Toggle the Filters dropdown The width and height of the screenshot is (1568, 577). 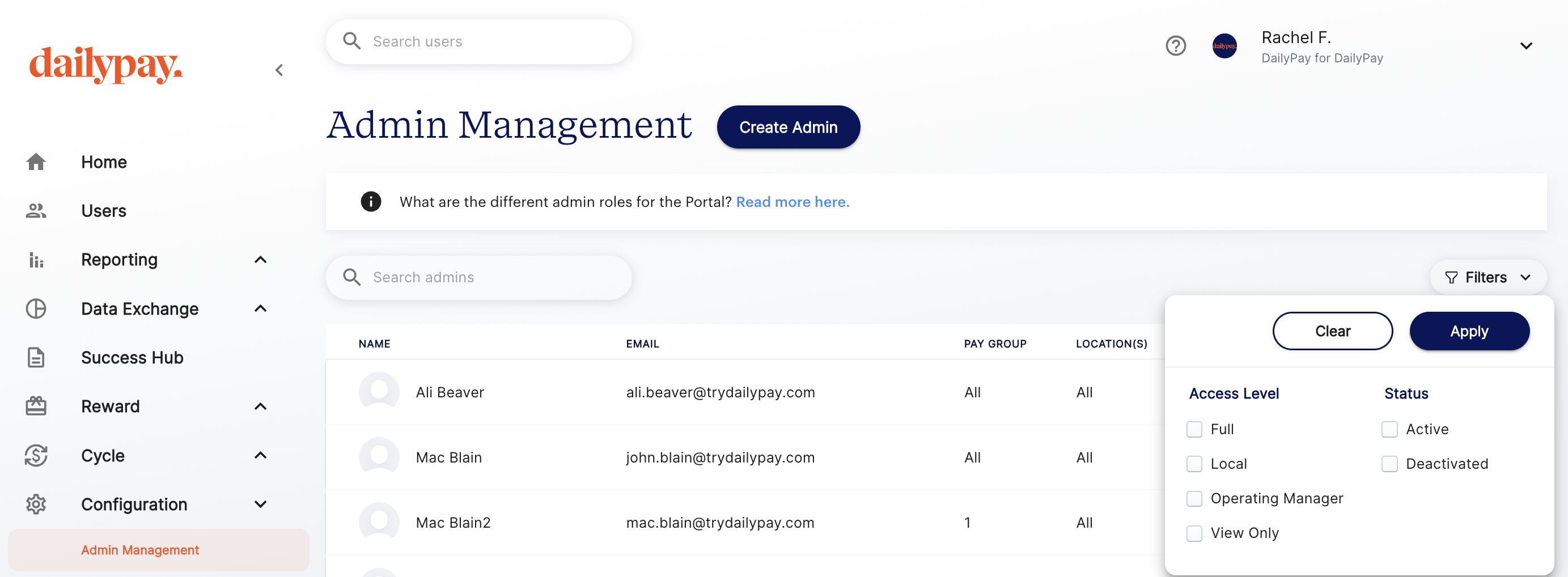(1488, 278)
